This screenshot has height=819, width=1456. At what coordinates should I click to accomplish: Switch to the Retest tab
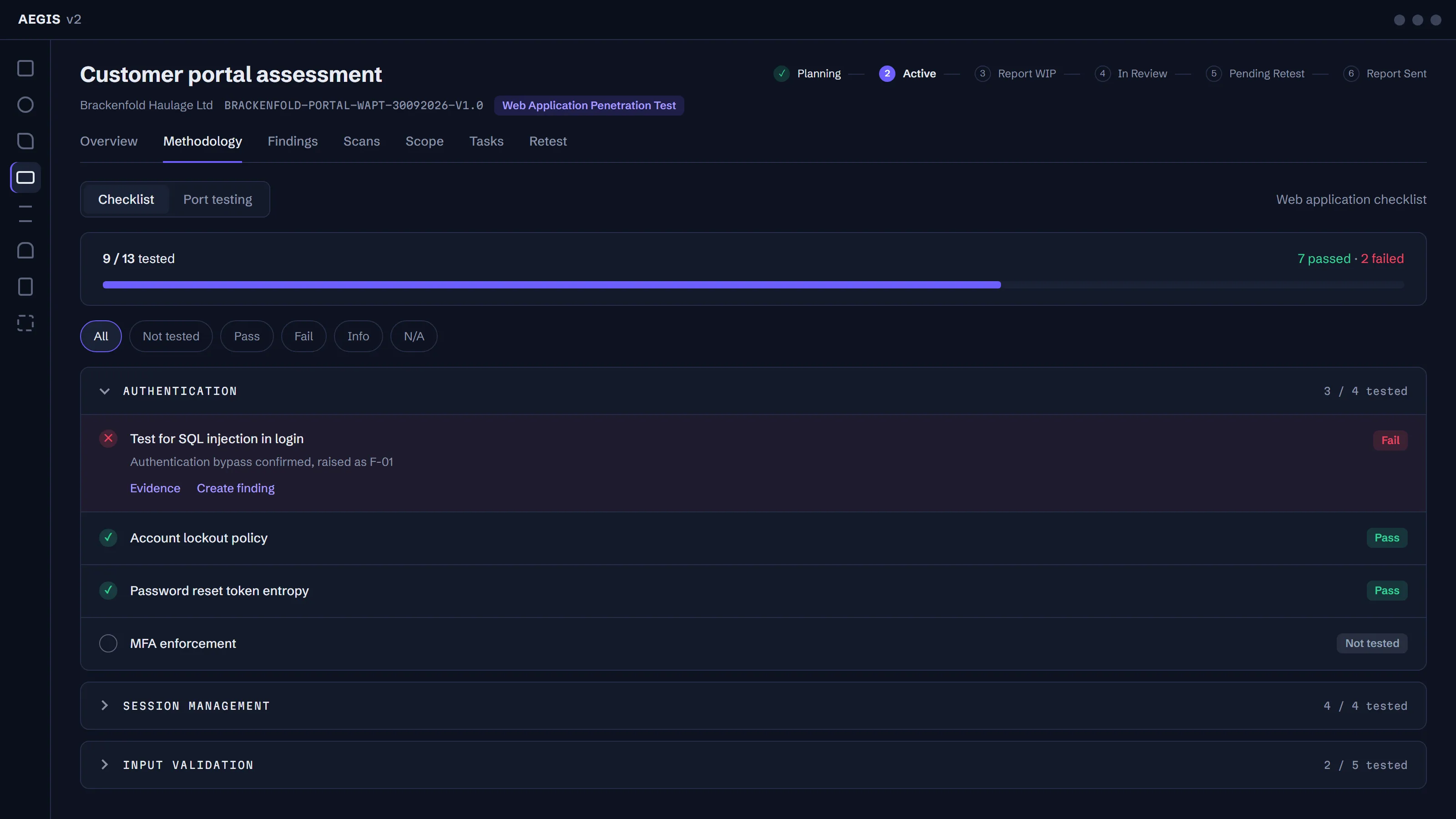(x=548, y=142)
